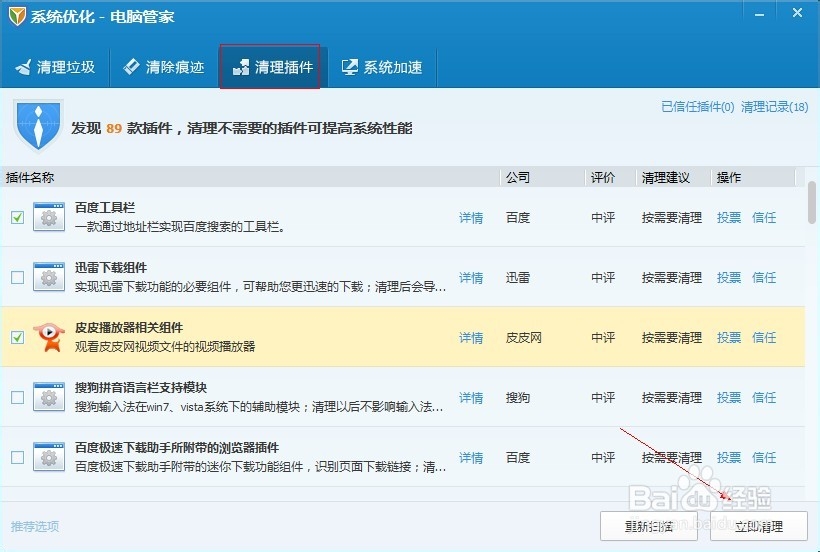The image size is (820, 552).
Task: Close the 系统优化 window
Action: click(797, 13)
